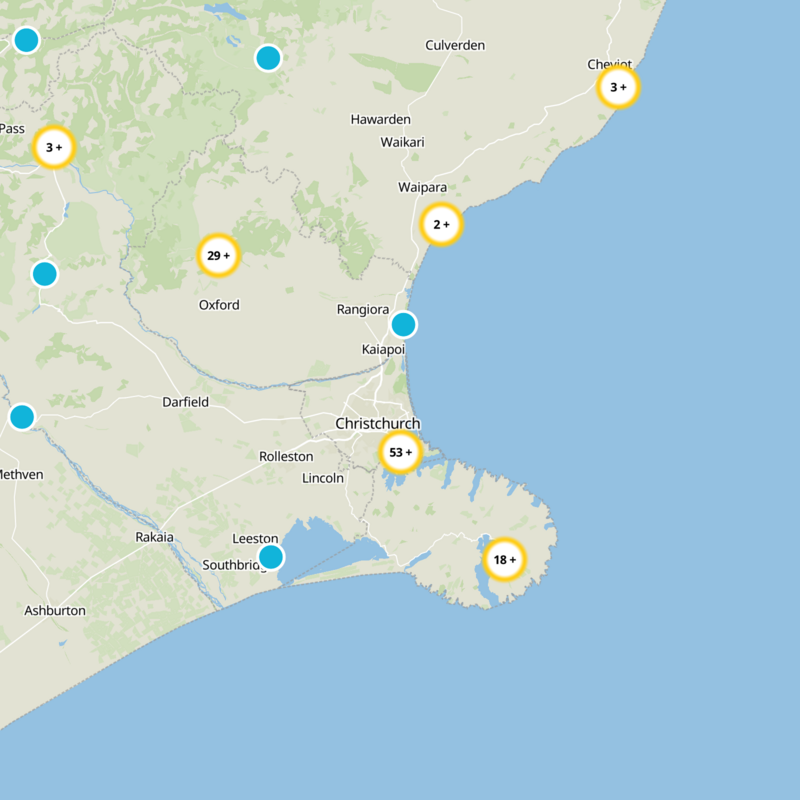
Task: Click the Rangiora town label
Action: point(363,310)
